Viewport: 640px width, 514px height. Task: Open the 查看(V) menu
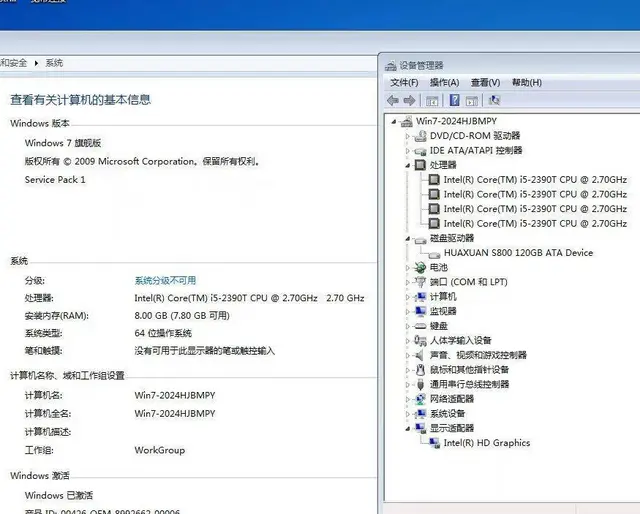[x=485, y=82]
